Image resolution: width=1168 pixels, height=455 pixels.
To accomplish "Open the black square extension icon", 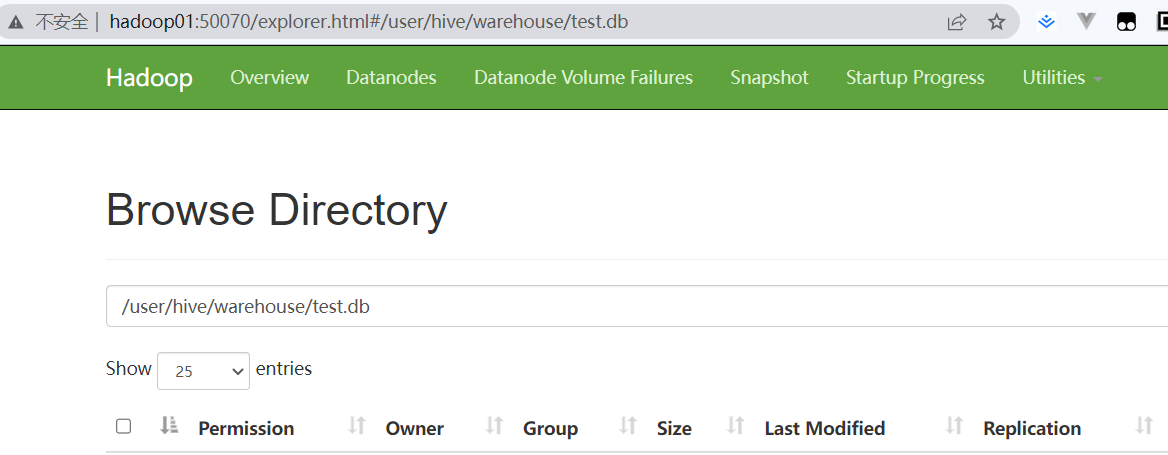I will pos(1126,22).
